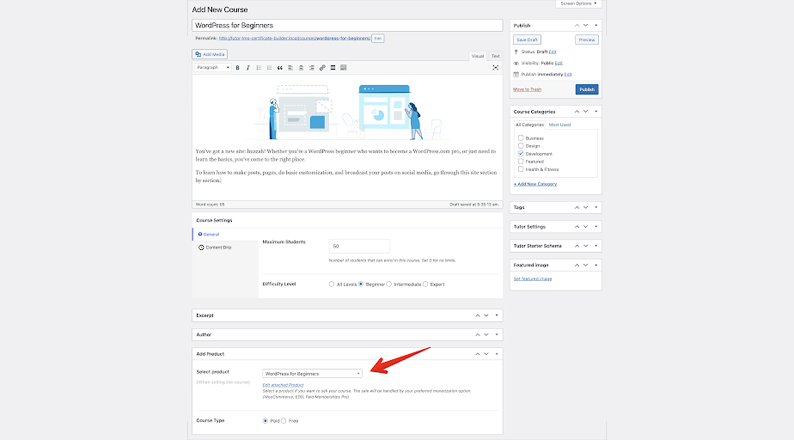Screen dimensions: 794x440
Task: Toggle bold formatting in editor toolbar
Action: pos(237,68)
